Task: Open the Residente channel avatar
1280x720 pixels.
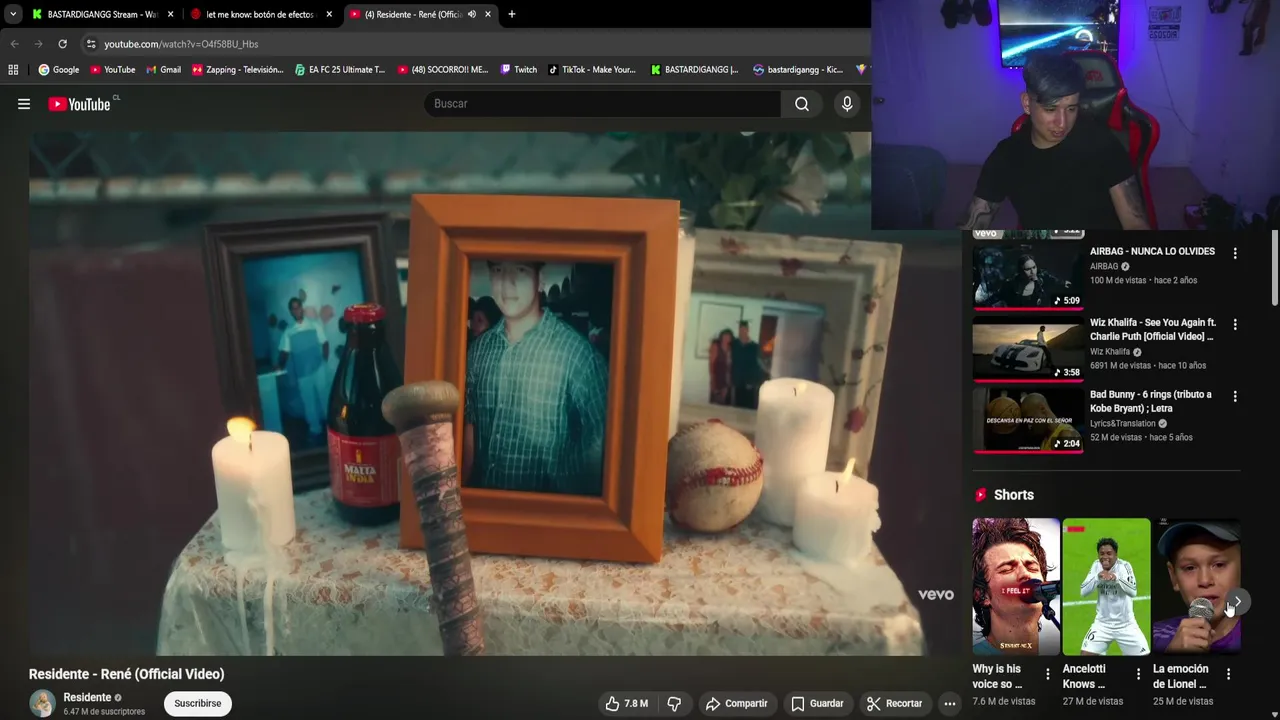Action: 42,703
